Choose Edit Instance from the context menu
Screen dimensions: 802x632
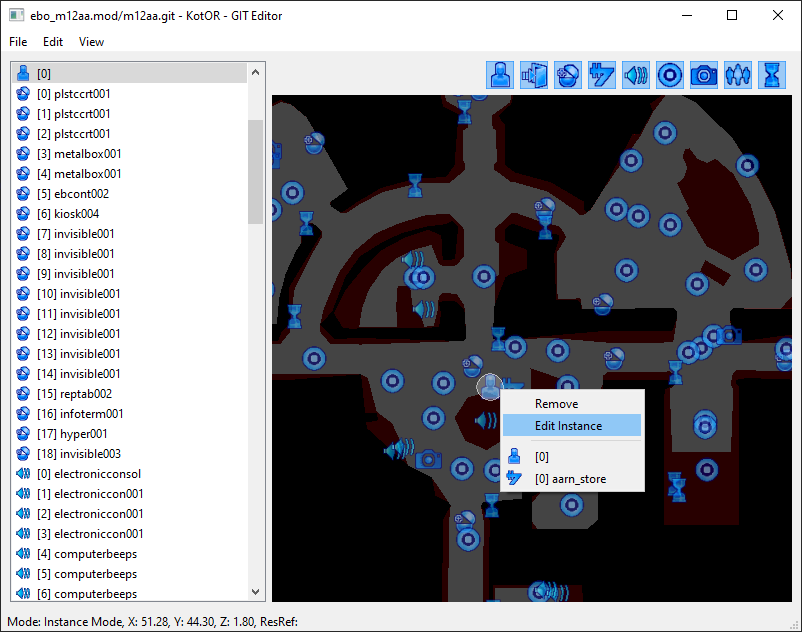tap(571, 425)
